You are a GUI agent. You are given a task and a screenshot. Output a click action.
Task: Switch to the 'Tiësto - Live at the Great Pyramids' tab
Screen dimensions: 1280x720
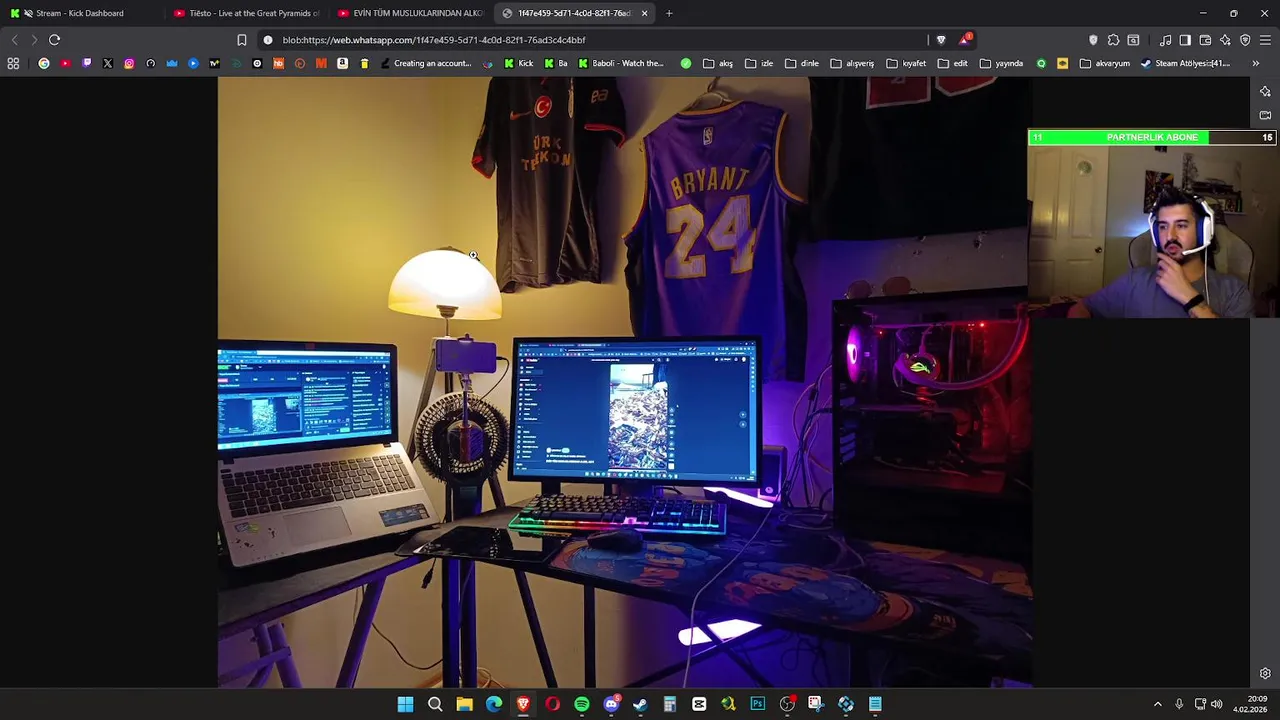[246, 13]
